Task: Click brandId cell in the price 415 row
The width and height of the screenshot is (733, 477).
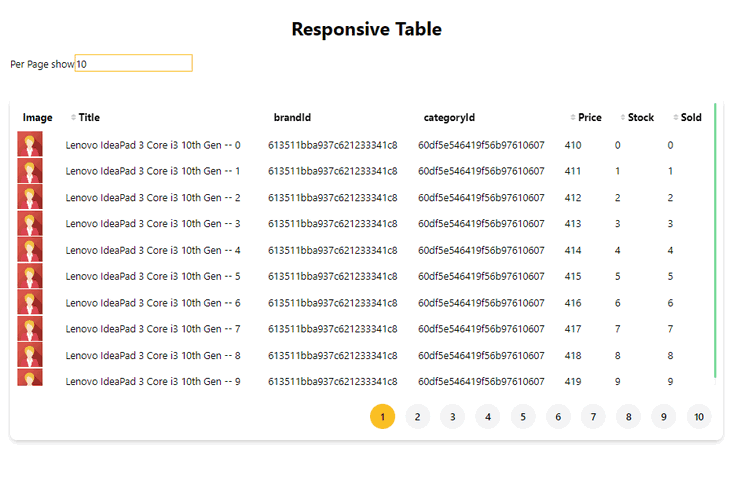Action: pos(332,276)
